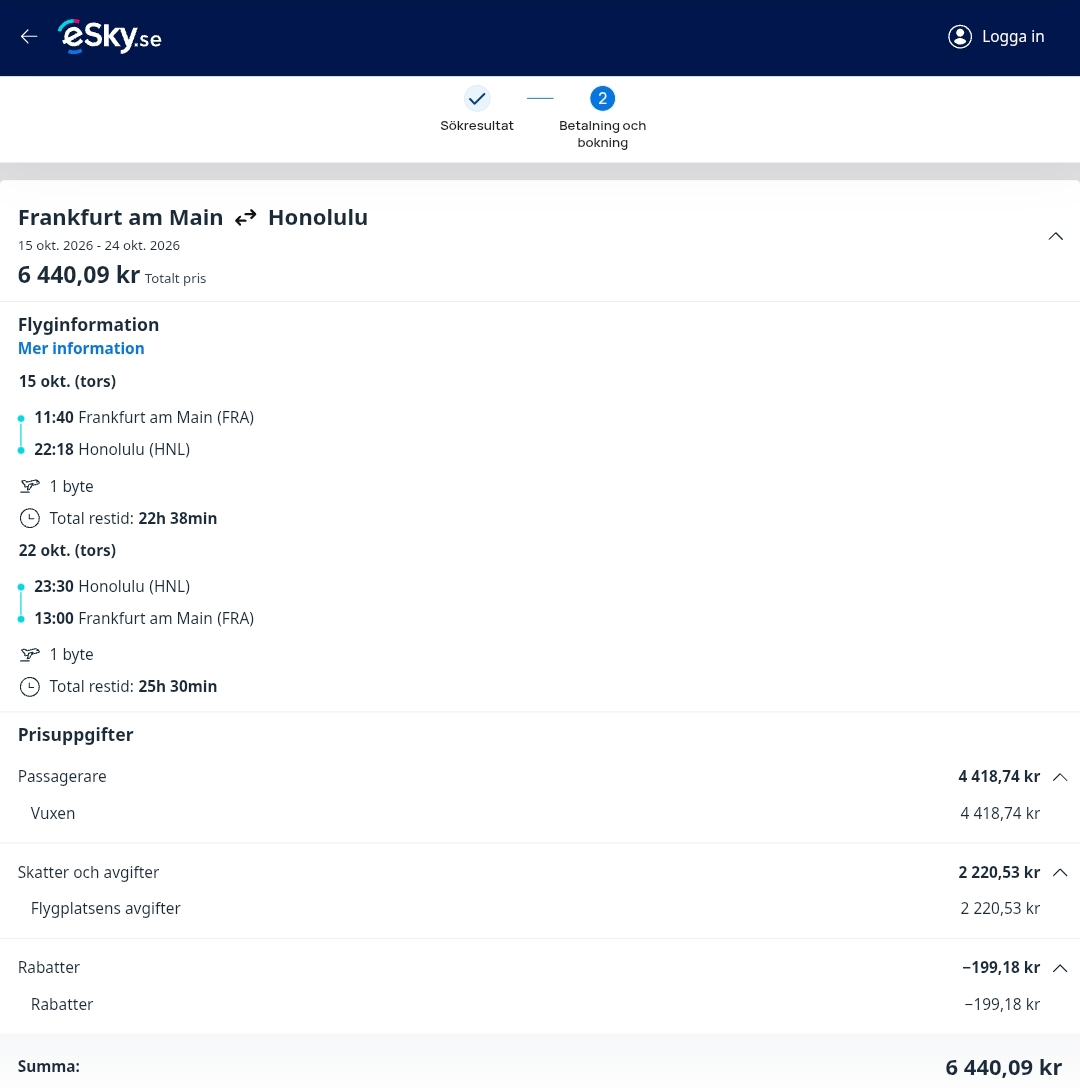Image resolution: width=1080 pixels, height=1088 pixels.
Task: Collapse the Rabatter discount section
Action: (x=1060, y=968)
